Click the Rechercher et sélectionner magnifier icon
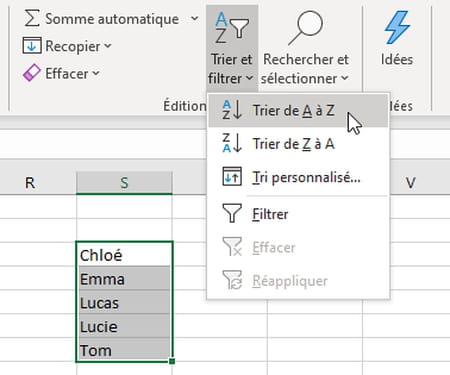450x375 pixels. (306, 27)
